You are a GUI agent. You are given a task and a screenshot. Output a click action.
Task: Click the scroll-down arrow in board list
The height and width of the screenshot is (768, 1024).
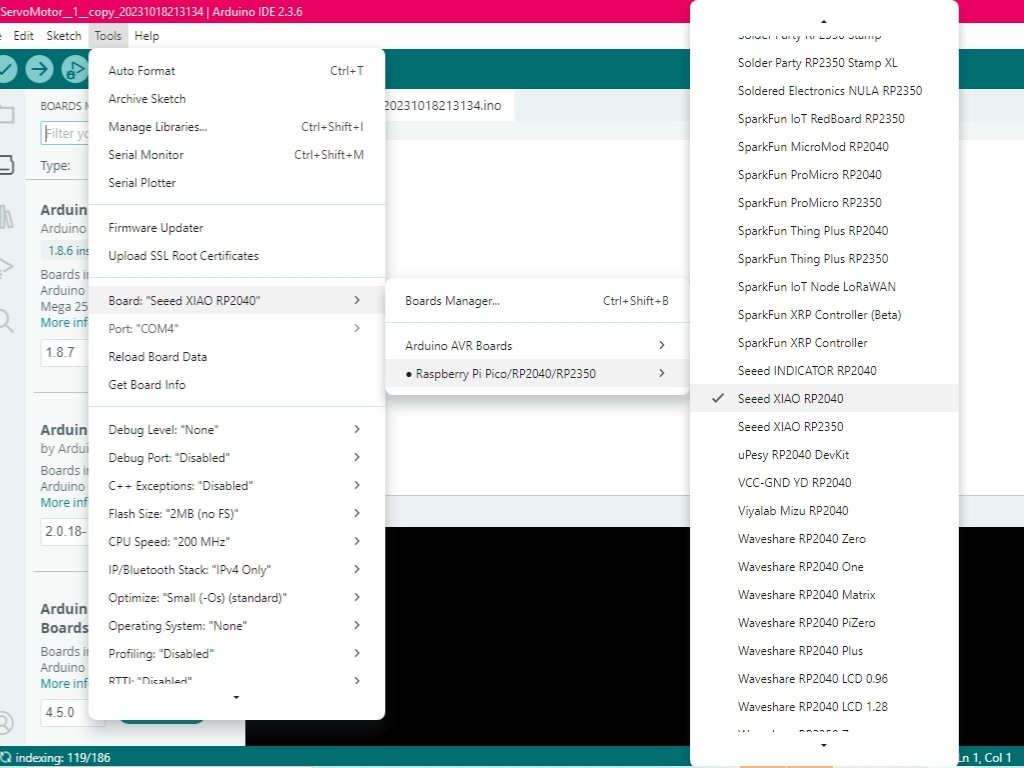[x=823, y=744]
